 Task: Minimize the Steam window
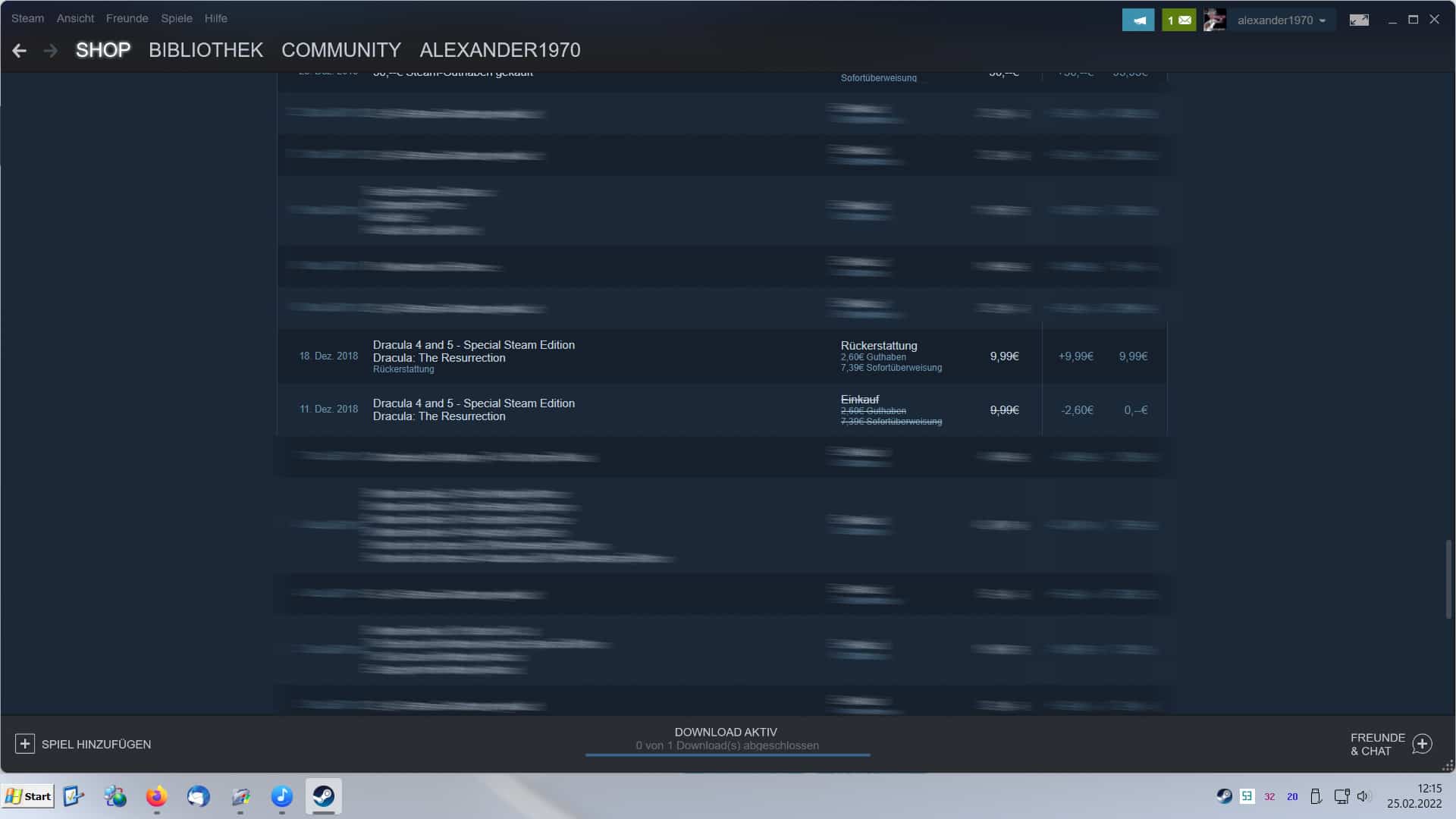click(x=1392, y=20)
